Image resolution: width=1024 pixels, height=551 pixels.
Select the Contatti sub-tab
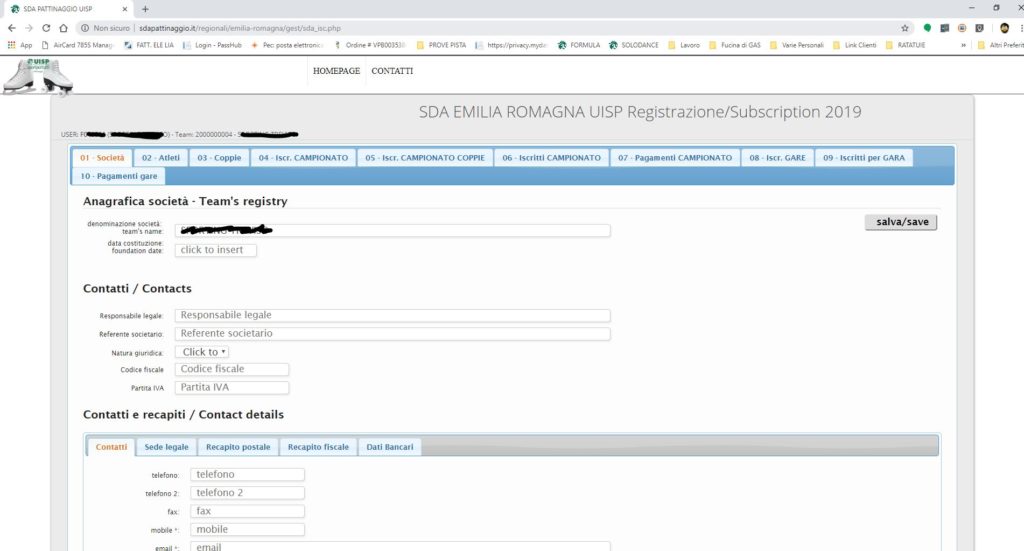[x=111, y=447]
